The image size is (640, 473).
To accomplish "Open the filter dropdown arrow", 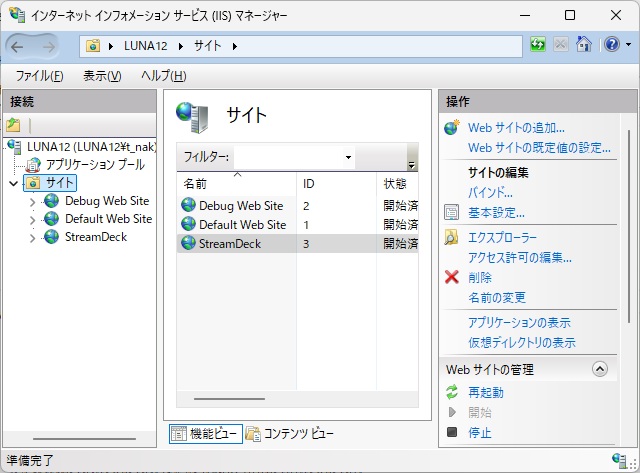I will coord(348,158).
